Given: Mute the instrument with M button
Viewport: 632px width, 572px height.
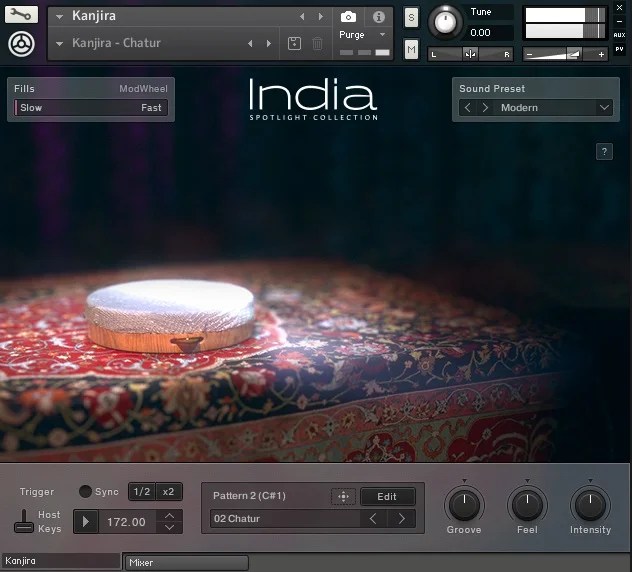Looking at the screenshot, I should coord(411,50).
